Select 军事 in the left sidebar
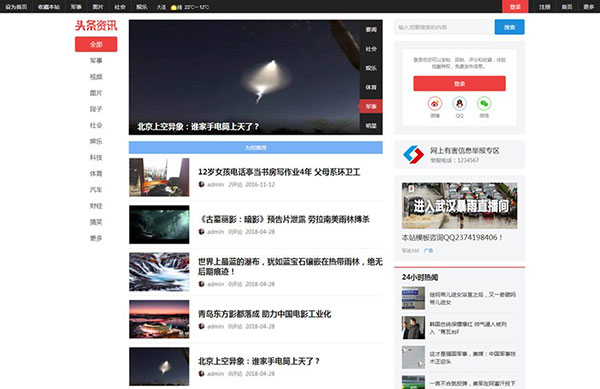600x389 pixels. 96,60
